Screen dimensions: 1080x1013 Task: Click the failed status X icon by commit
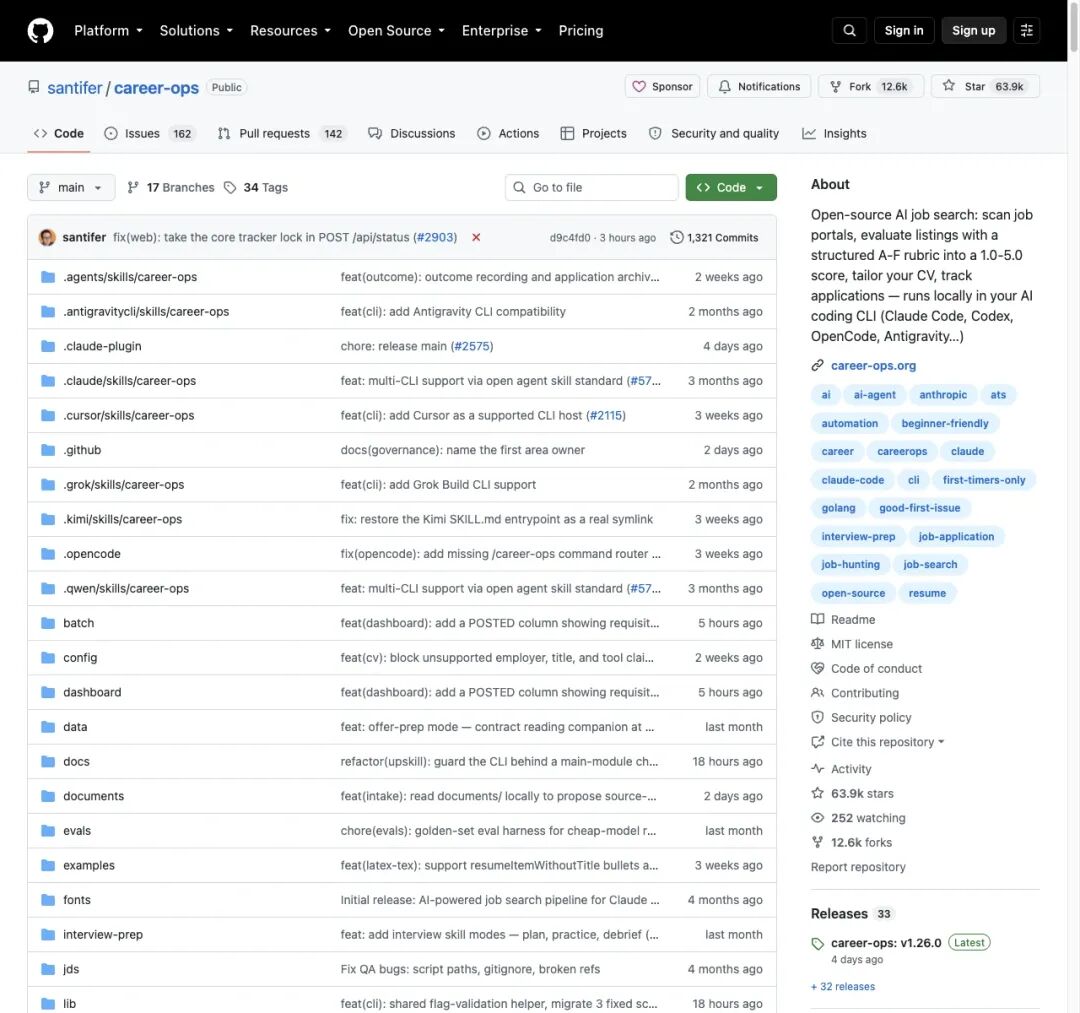click(476, 237)
